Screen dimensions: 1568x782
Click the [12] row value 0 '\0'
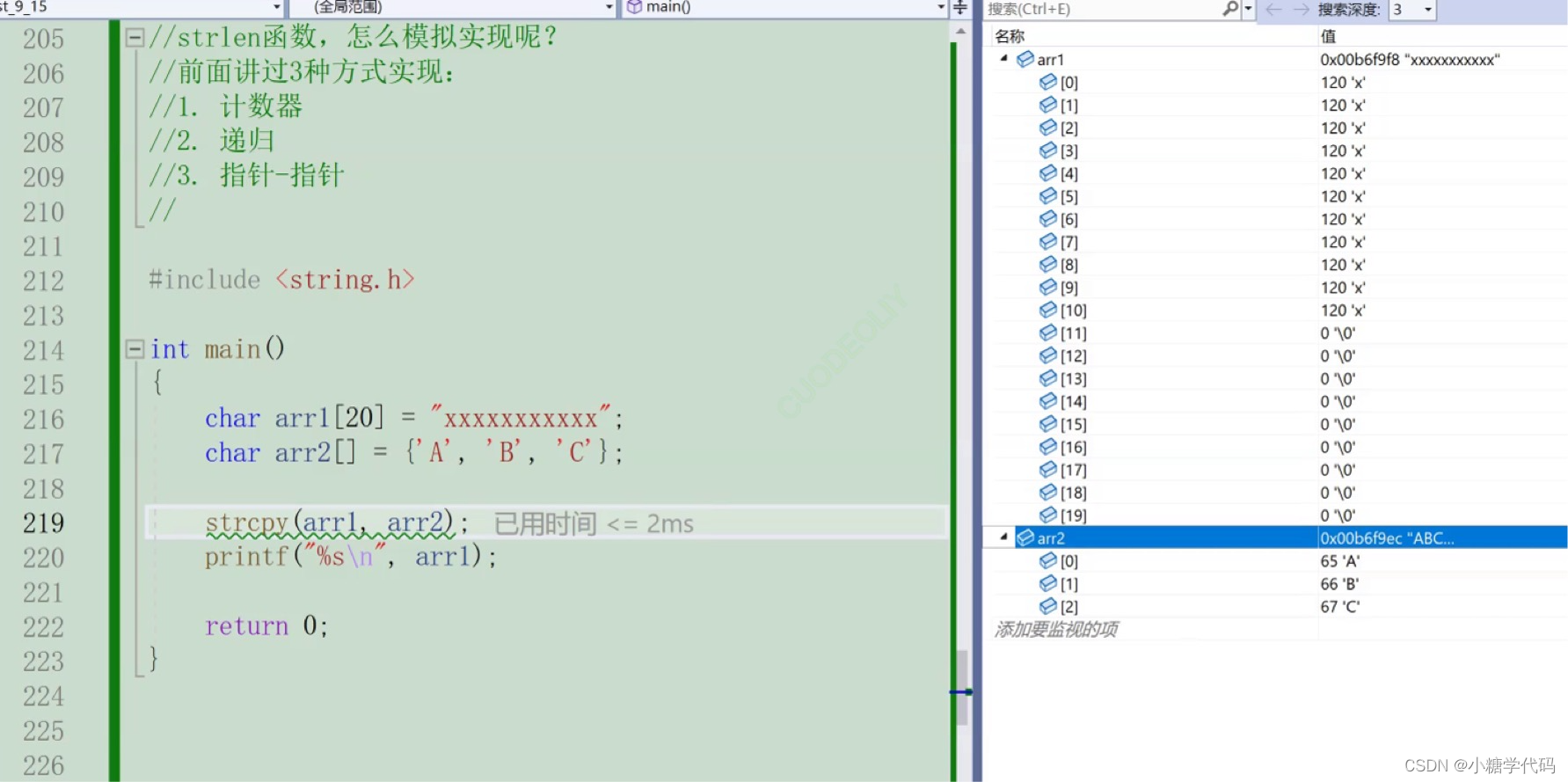tap(1338, 355)
